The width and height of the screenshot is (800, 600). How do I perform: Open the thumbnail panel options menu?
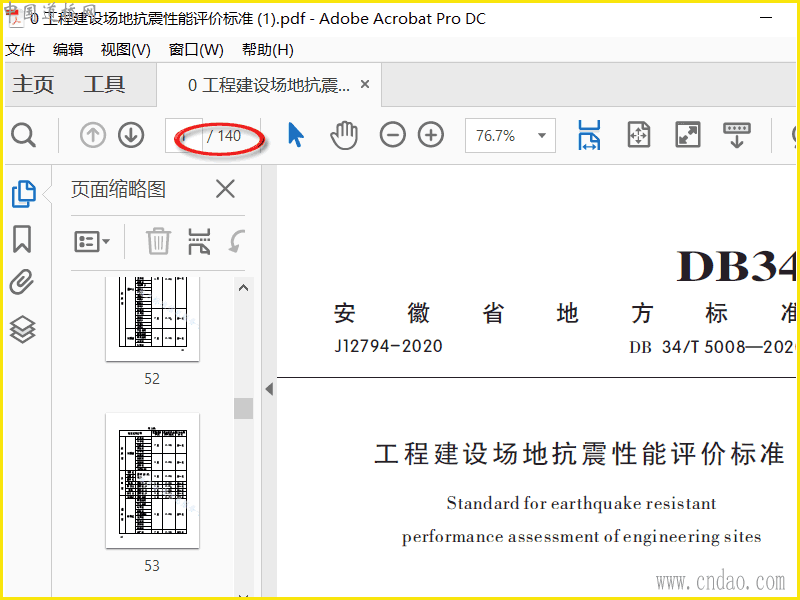[x=92, y=241]
